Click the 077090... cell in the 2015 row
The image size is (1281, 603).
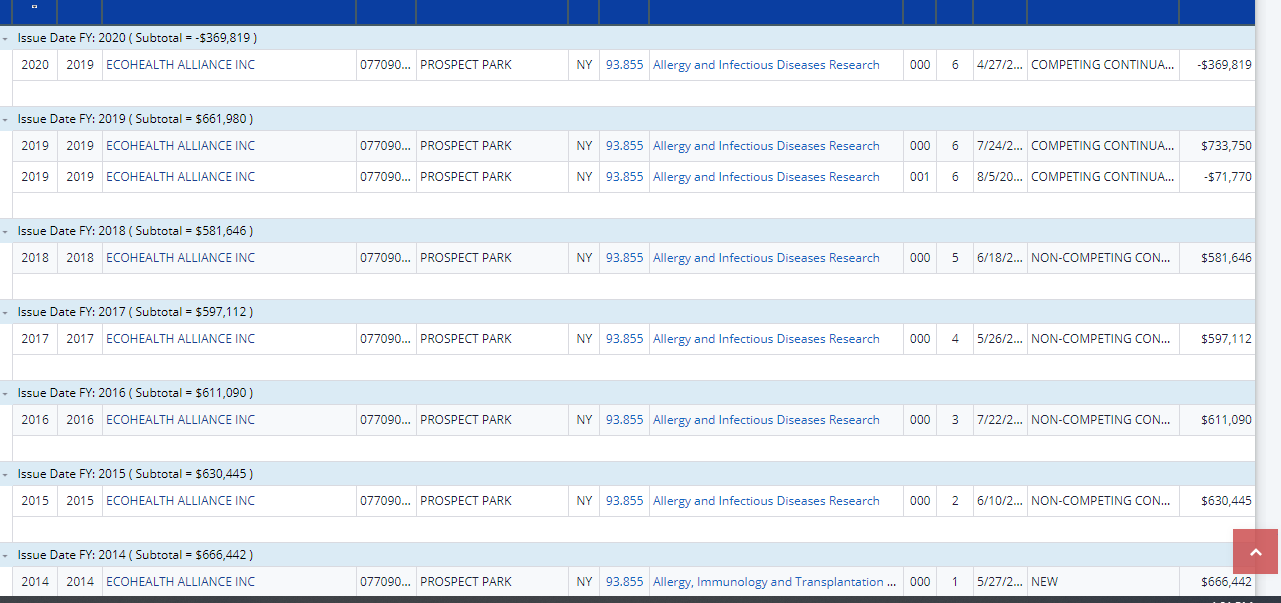[x=385, y=501]
